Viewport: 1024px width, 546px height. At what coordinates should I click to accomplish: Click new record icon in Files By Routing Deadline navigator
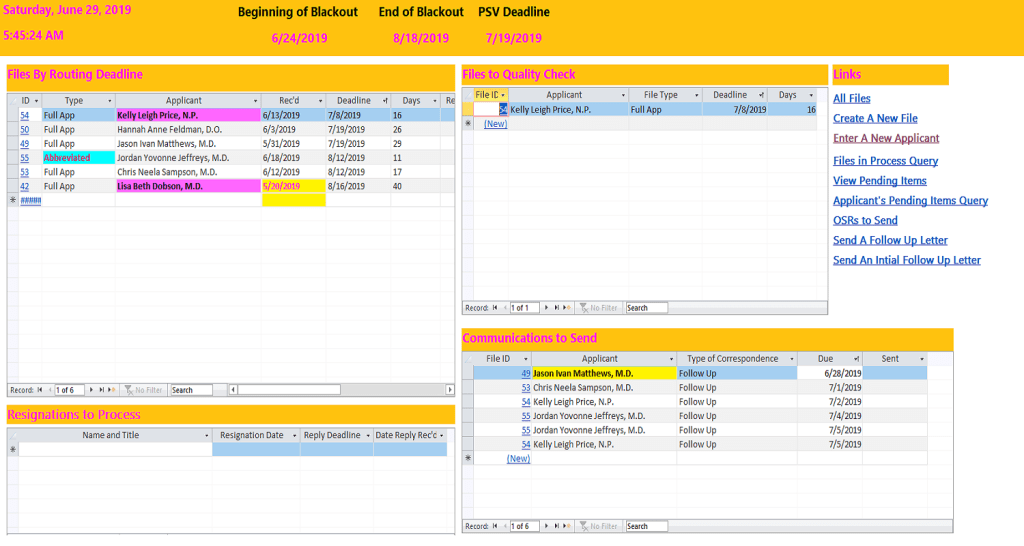113,390
